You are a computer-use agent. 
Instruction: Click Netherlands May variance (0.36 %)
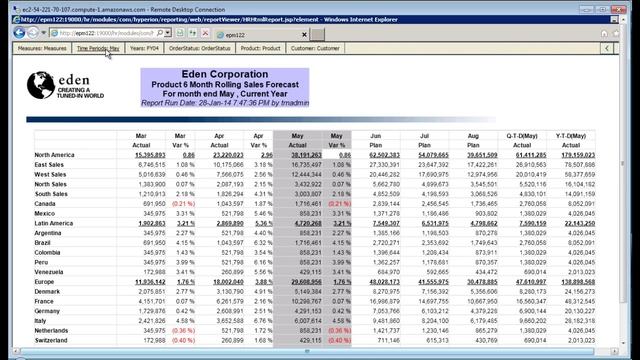(340, 331)
